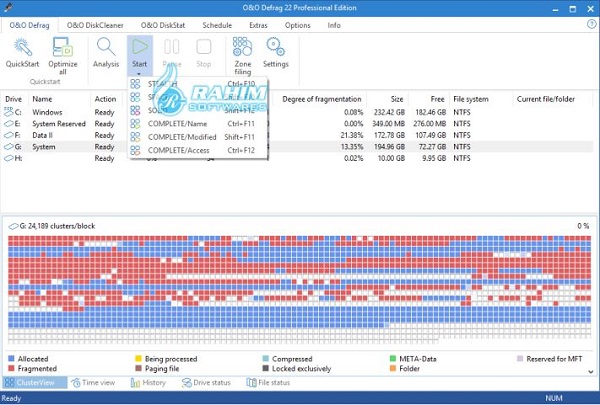Click the Compressed legend swatch
The width and height of the screenshot is (600, 405).
266,359
